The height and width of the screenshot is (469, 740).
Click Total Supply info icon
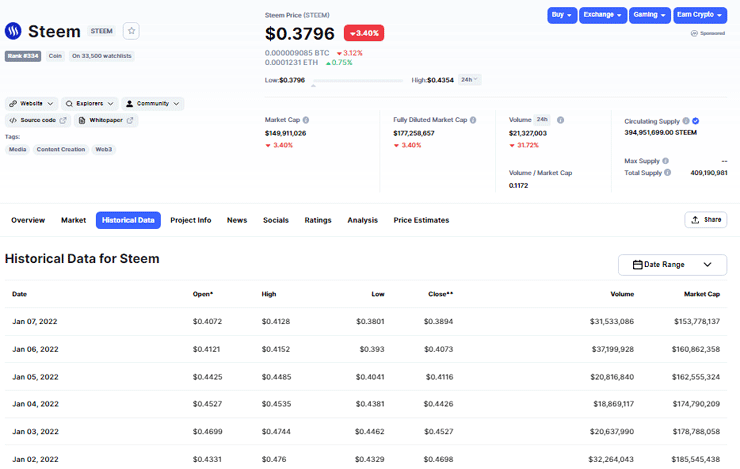point(667,173)
